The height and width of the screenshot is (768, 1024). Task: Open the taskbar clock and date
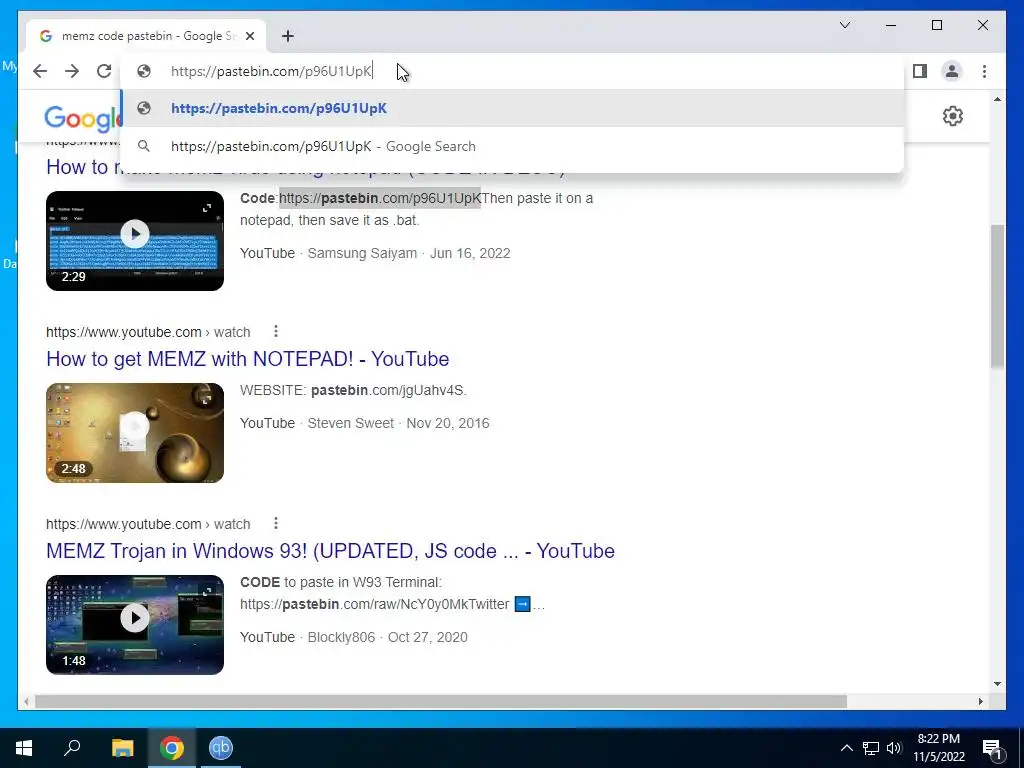[x=938, y=748]
